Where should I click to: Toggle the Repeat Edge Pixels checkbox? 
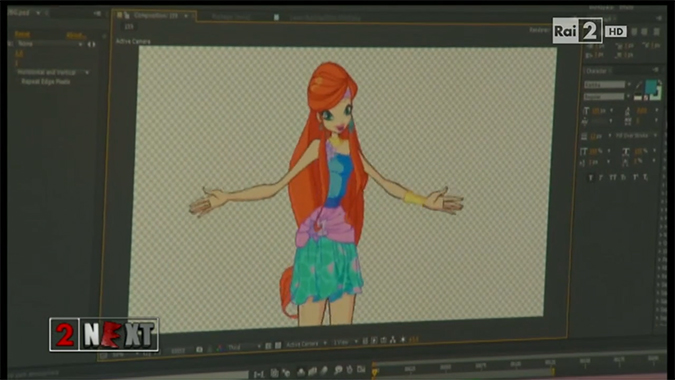tap(18, 81)
